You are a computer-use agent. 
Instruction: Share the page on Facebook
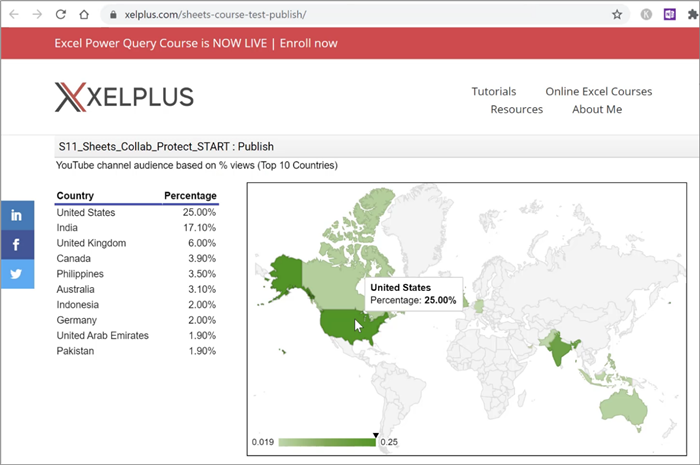click(x=17, y=245)
